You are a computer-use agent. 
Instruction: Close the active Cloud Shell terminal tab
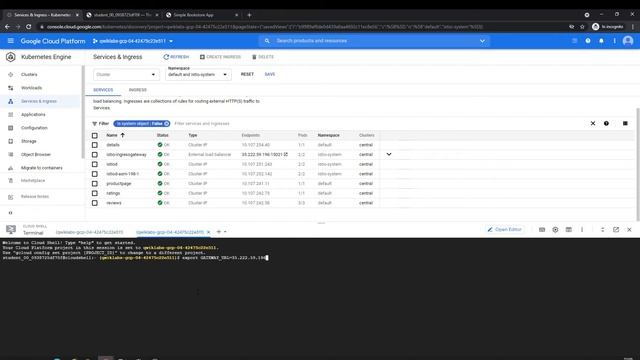(209, 232)
